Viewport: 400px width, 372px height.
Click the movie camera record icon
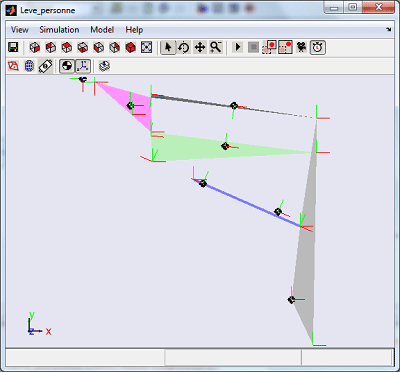click(301, 47)
